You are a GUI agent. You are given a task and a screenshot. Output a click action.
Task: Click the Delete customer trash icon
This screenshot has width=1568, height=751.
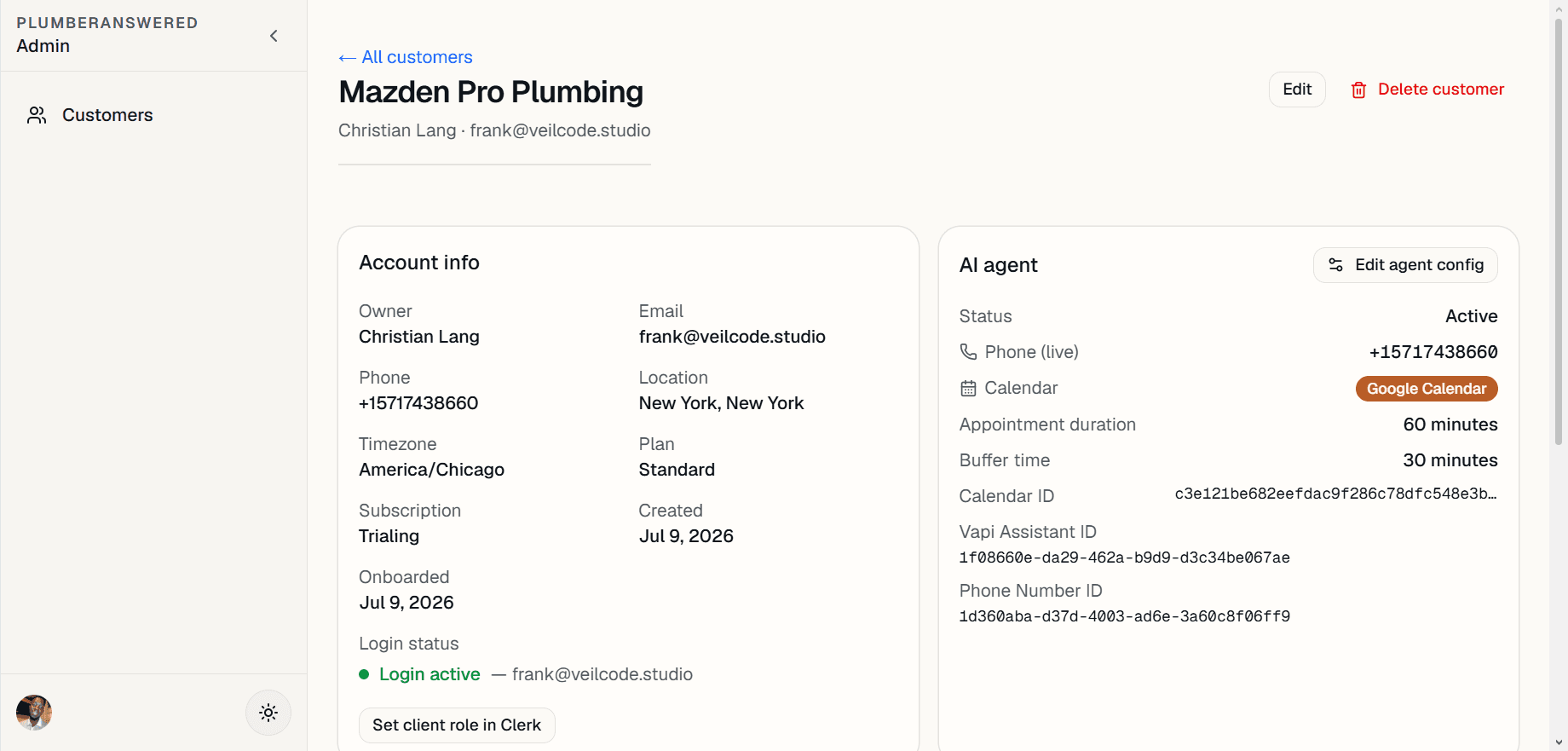(x=1359, y=90)
